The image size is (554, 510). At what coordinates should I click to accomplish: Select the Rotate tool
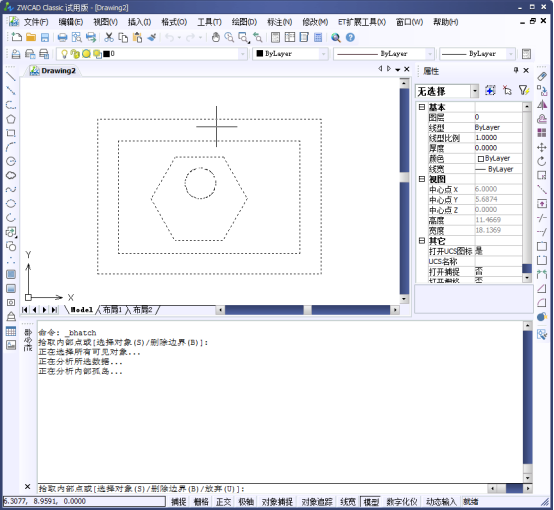[542, 161]
